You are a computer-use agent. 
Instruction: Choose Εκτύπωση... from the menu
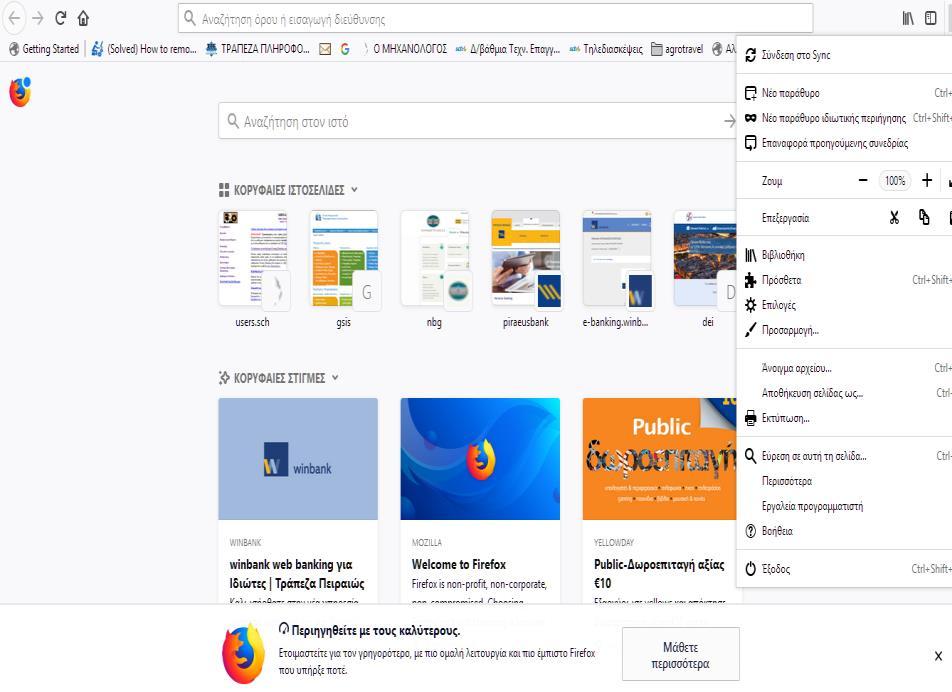844,418
